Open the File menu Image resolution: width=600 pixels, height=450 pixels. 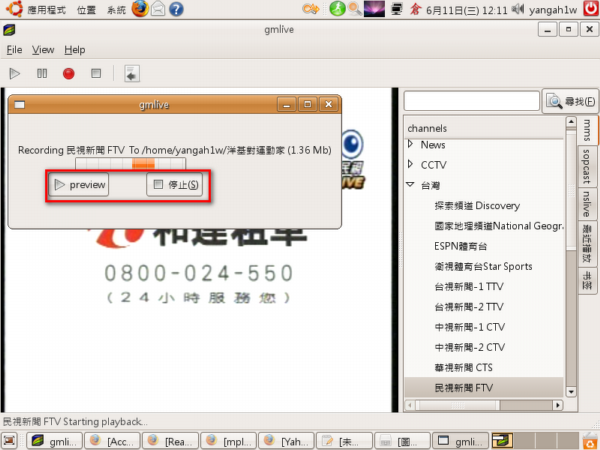coord(14,50)
